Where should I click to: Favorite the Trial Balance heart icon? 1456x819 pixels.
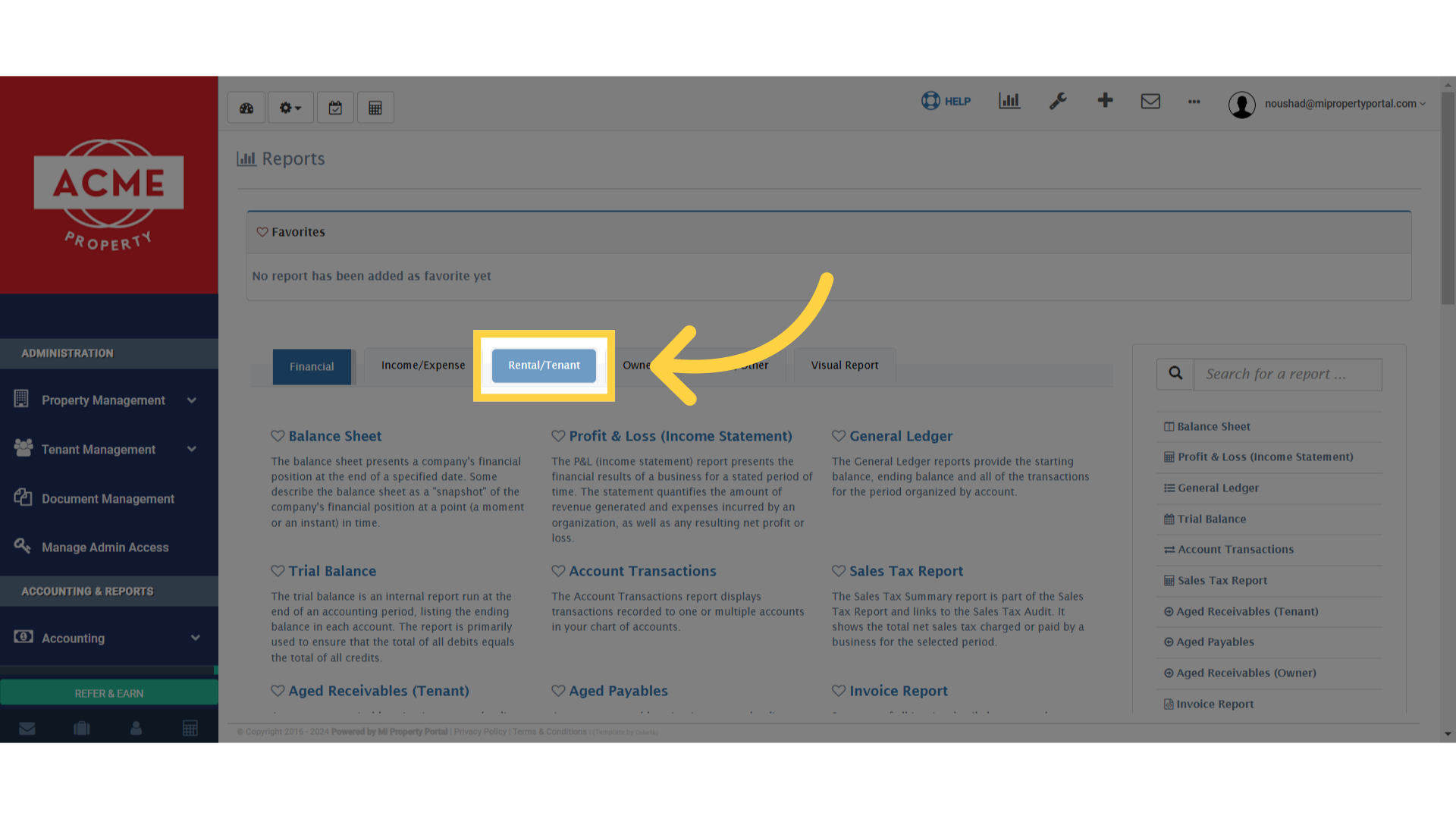pyautogui.click(x=278, y=571)
